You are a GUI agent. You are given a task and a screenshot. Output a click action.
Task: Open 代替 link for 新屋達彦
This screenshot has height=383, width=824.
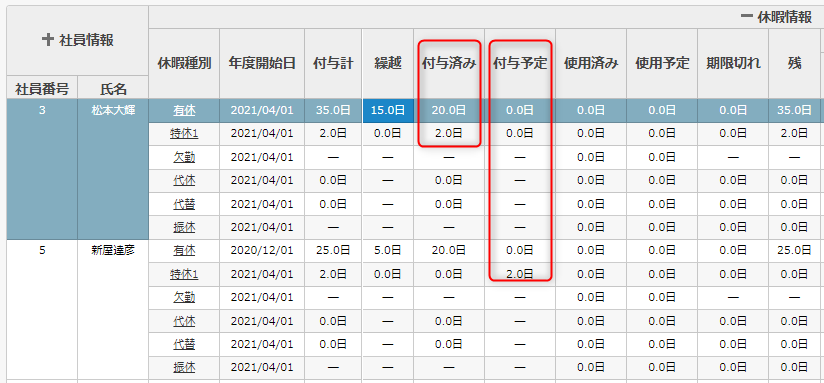tap(184, 344)
